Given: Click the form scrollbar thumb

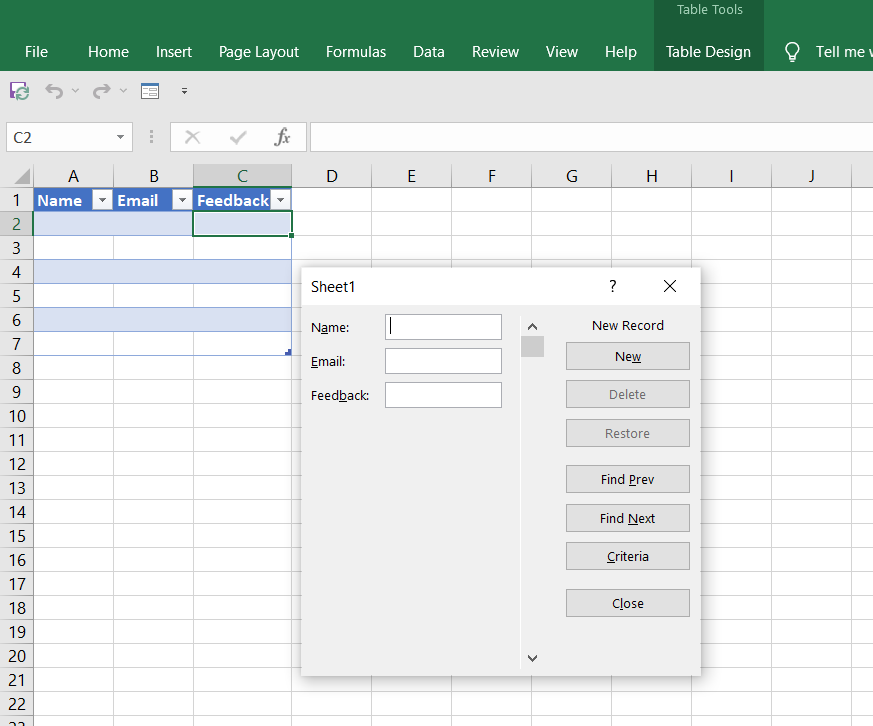Looking at the screenshot, I should pyautogui.click(x=532, y=346).
